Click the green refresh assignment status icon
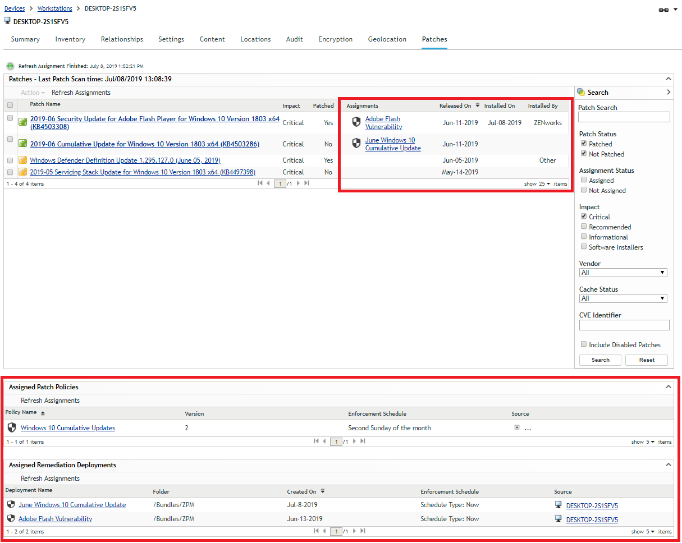The width and height of the screenshot is (682, 543). pyautogui.click(x=10, y=66)
